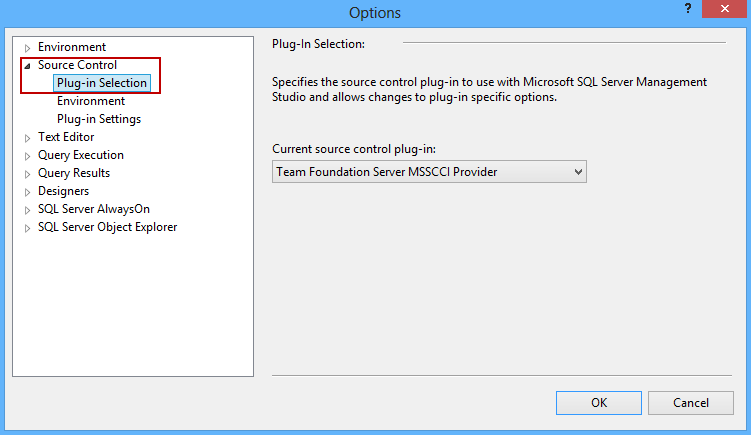Click the OK button
Viewport: 751px width, 435px height.
tap(598, 403)
